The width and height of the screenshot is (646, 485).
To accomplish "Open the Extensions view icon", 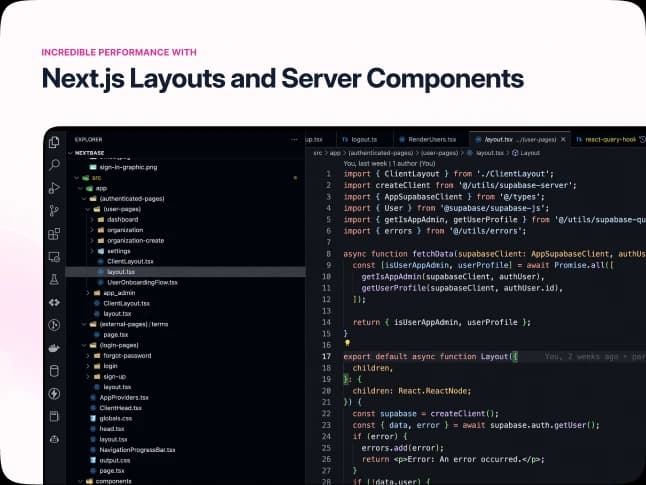I will (54, 234).
